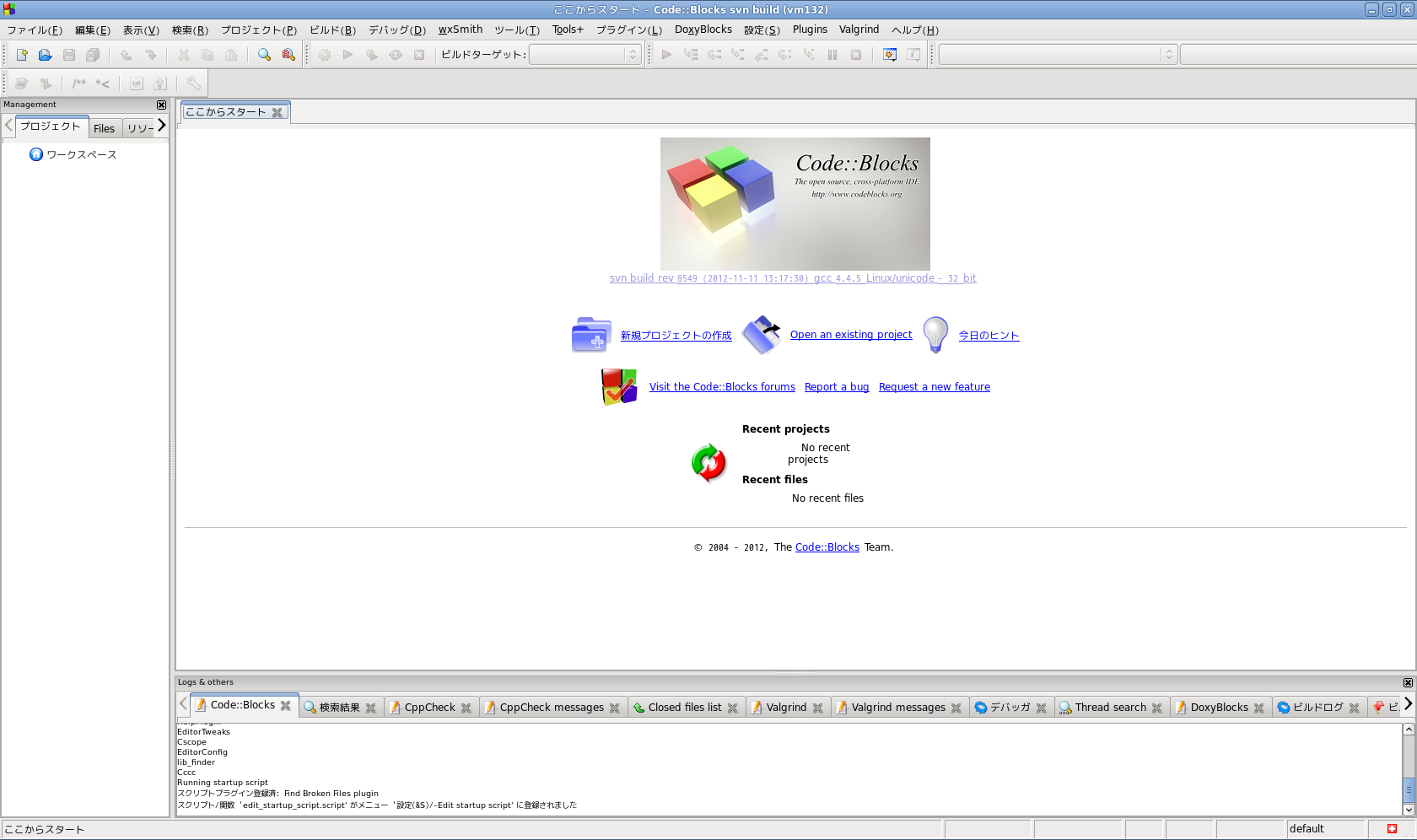This screenshot has width=1417, height=840.
Task: Click the Undo arrow icon
Action: 126,55
